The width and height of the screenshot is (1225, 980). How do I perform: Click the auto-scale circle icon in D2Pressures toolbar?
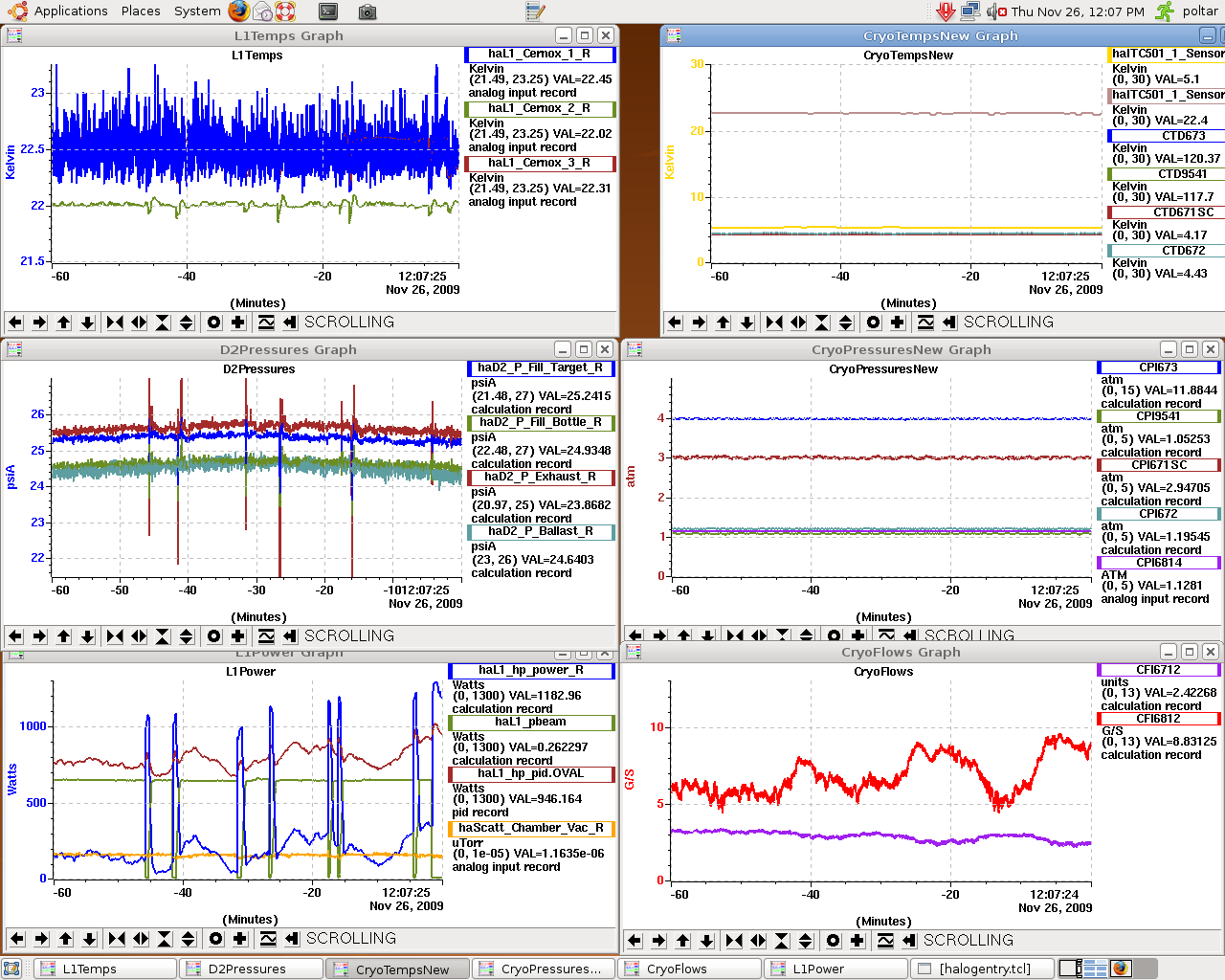(x=214, y=636)
